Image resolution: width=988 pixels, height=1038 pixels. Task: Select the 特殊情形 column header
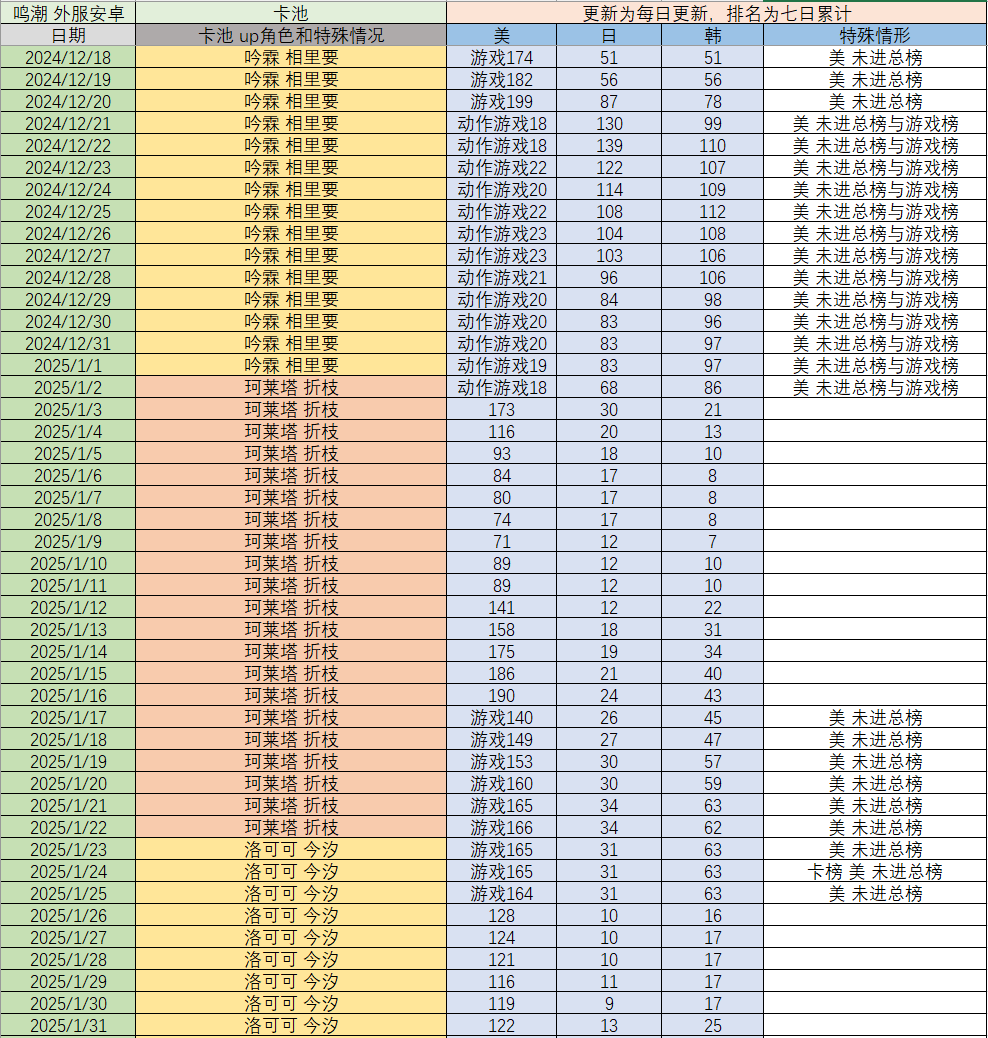click(x=875, y=35)
